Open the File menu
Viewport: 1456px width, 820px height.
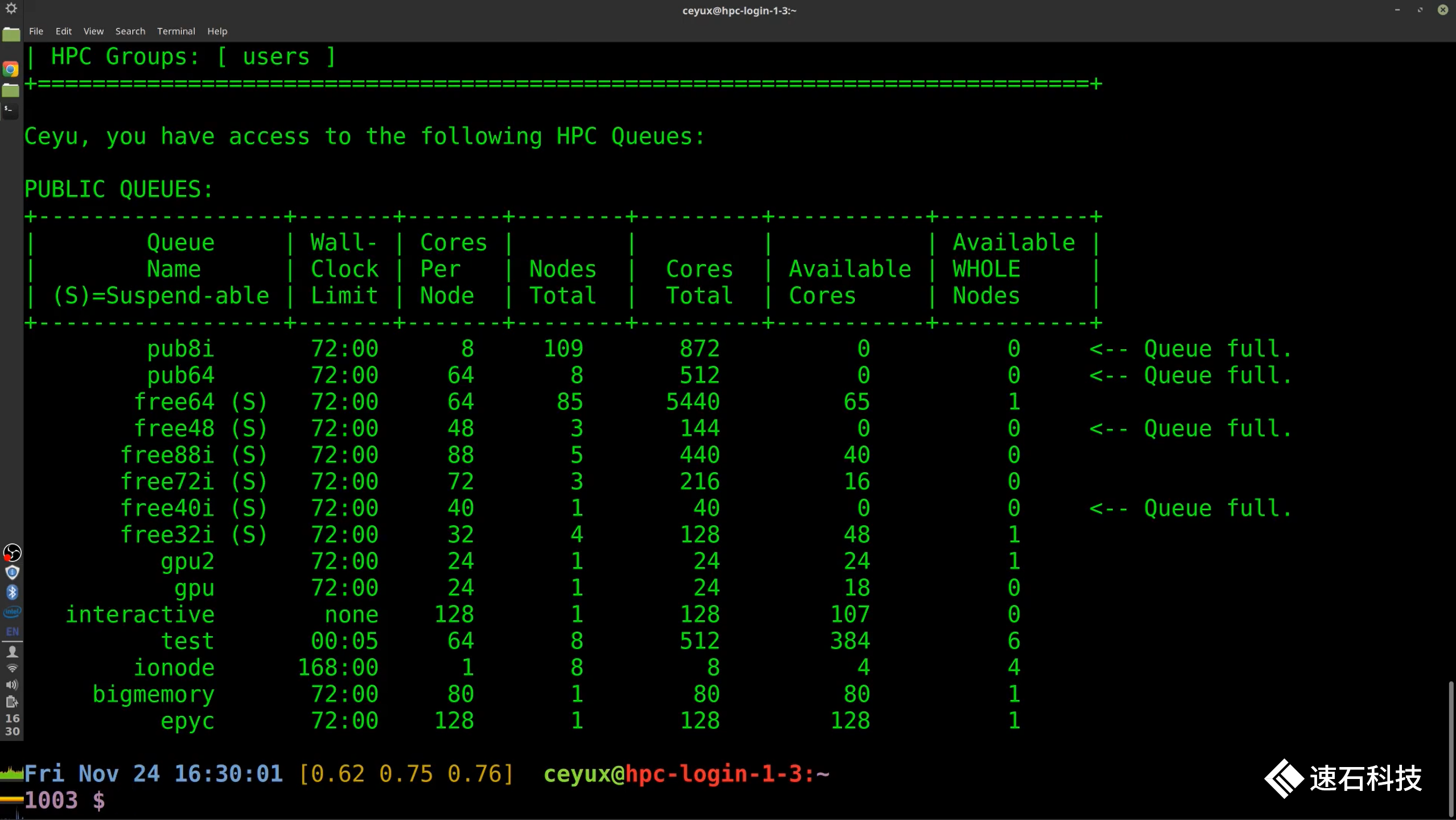tap(36, 31)
